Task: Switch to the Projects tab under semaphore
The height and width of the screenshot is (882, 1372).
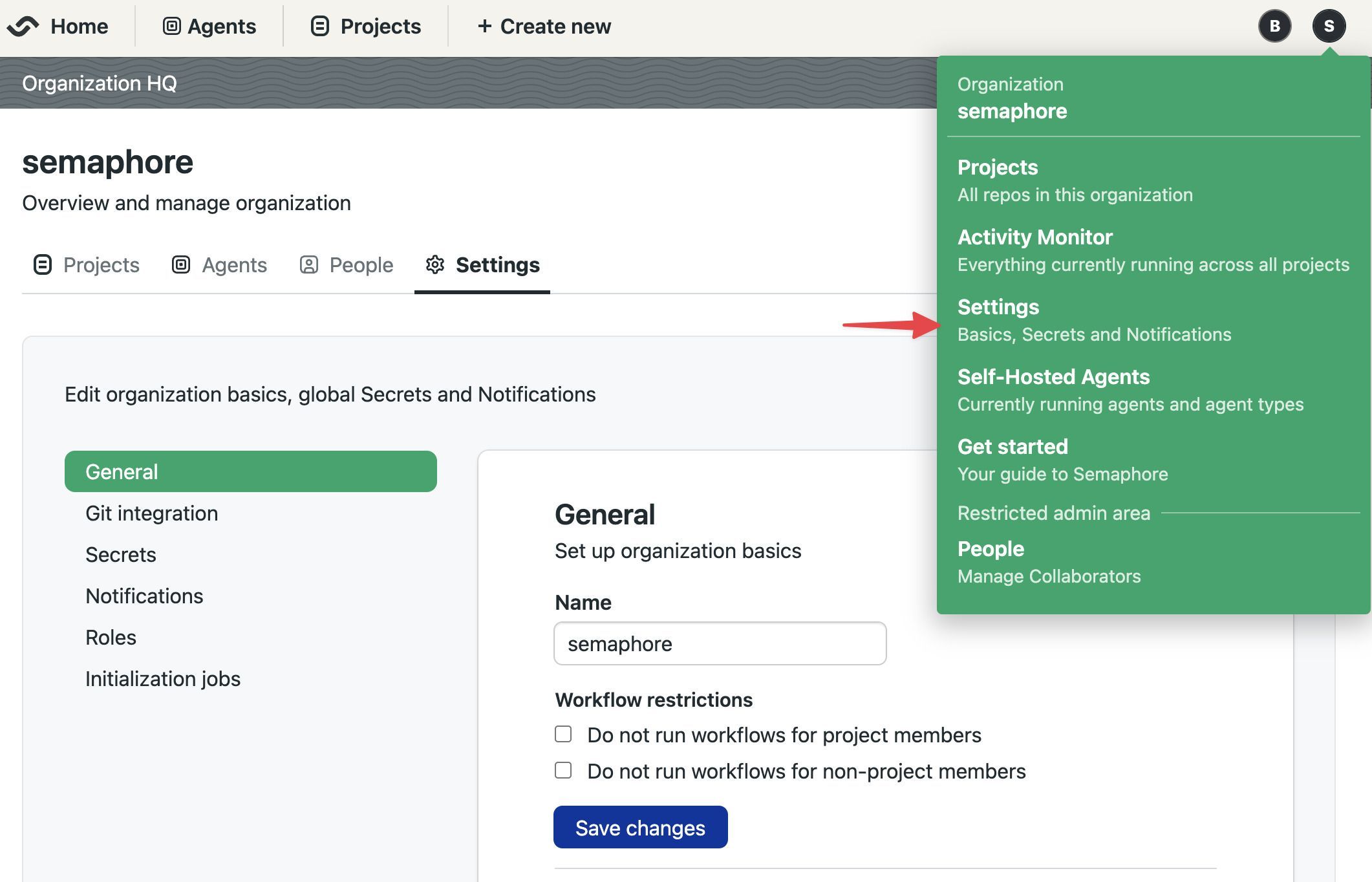Action: tap(86, 265)
